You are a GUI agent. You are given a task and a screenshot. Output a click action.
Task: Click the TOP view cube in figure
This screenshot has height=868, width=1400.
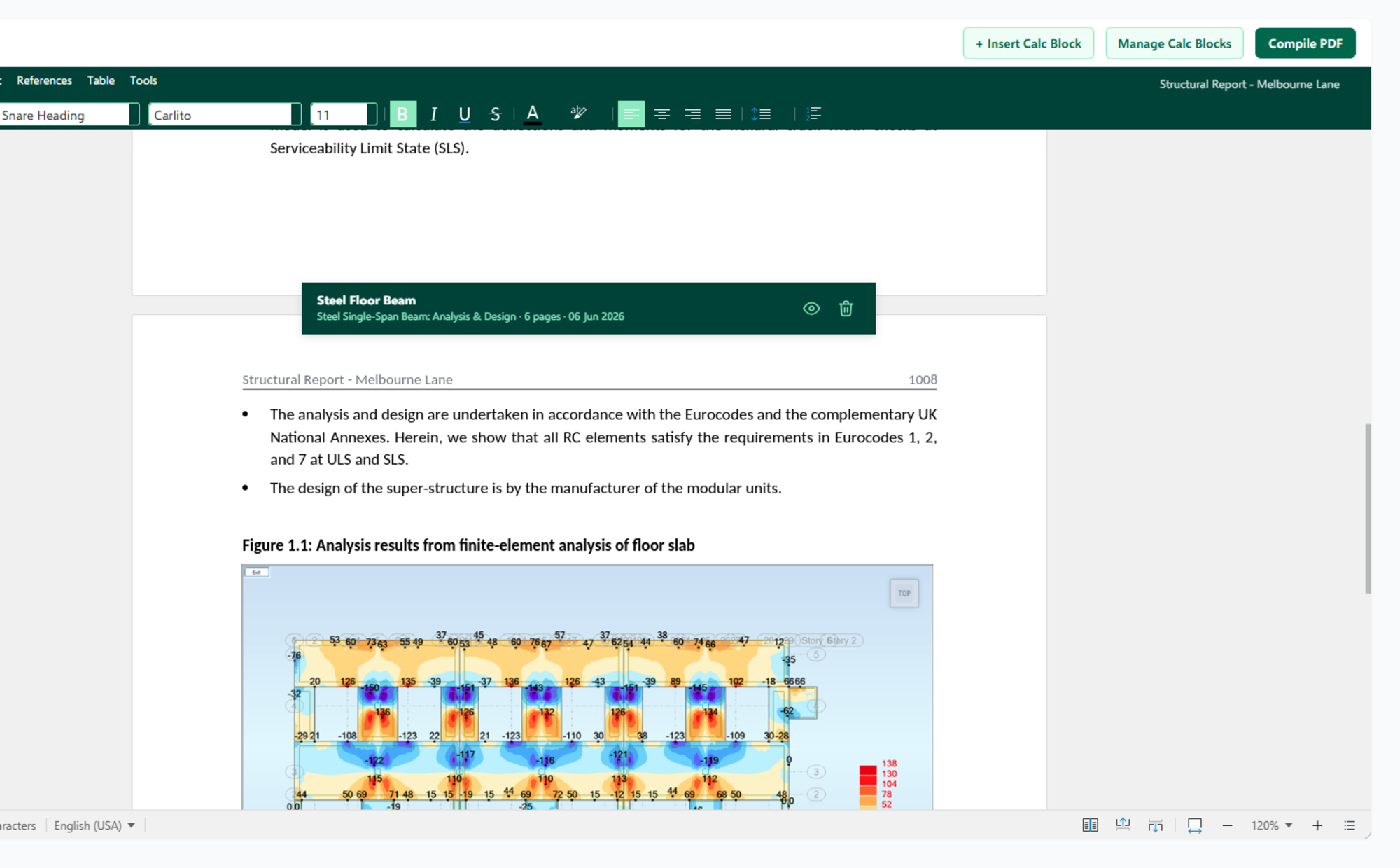(904, 594)
